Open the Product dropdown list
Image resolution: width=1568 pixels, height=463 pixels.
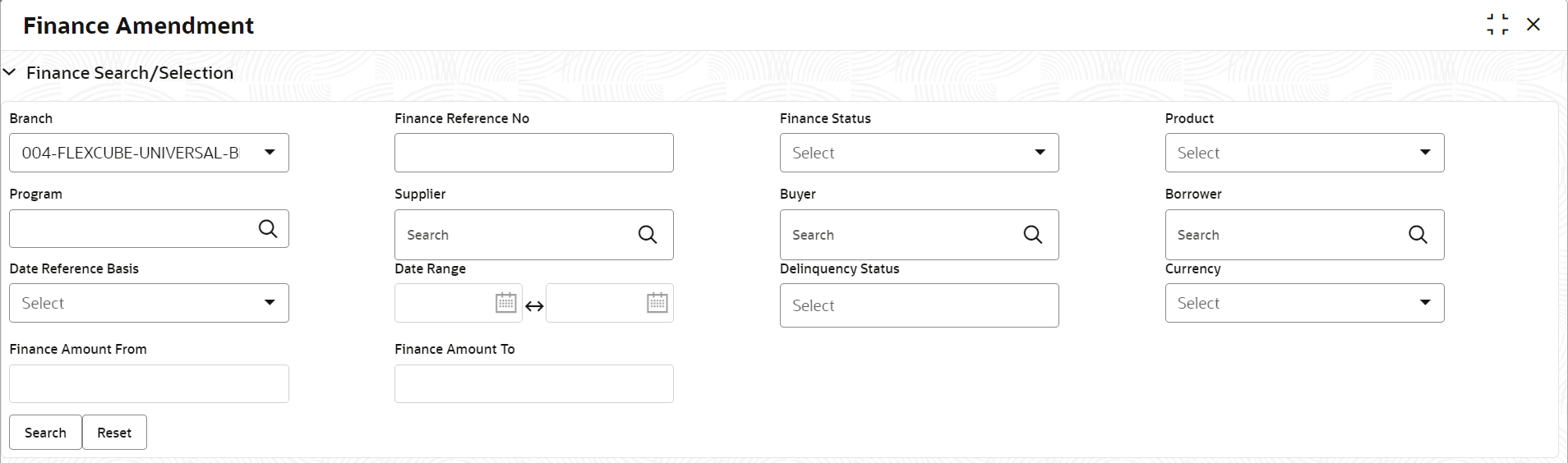click(1425, 153)
